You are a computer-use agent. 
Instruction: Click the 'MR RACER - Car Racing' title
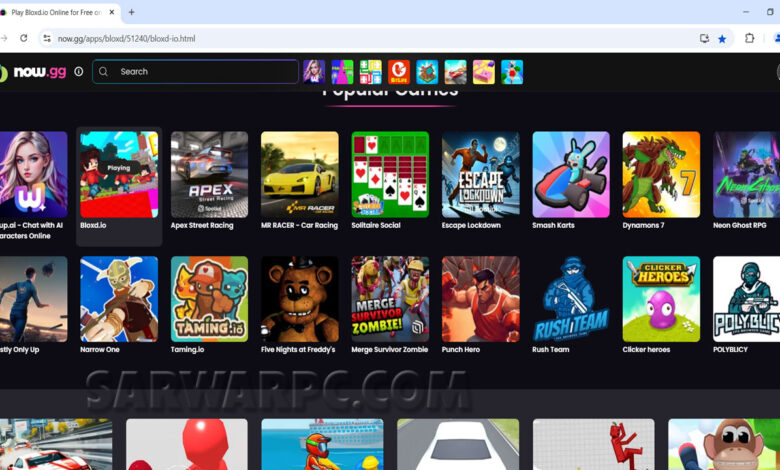point(299,225)
